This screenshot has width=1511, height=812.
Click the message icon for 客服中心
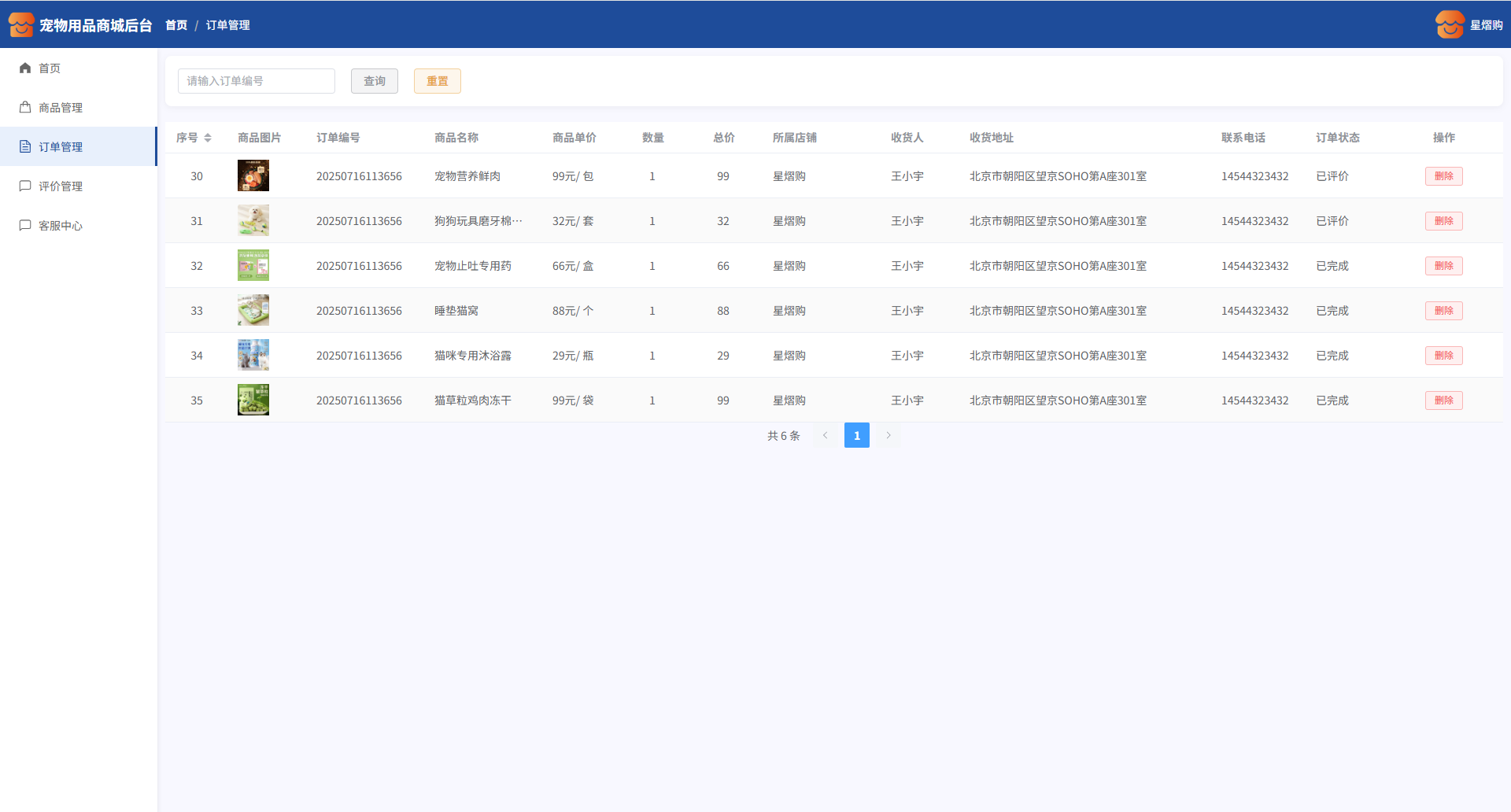25,226
